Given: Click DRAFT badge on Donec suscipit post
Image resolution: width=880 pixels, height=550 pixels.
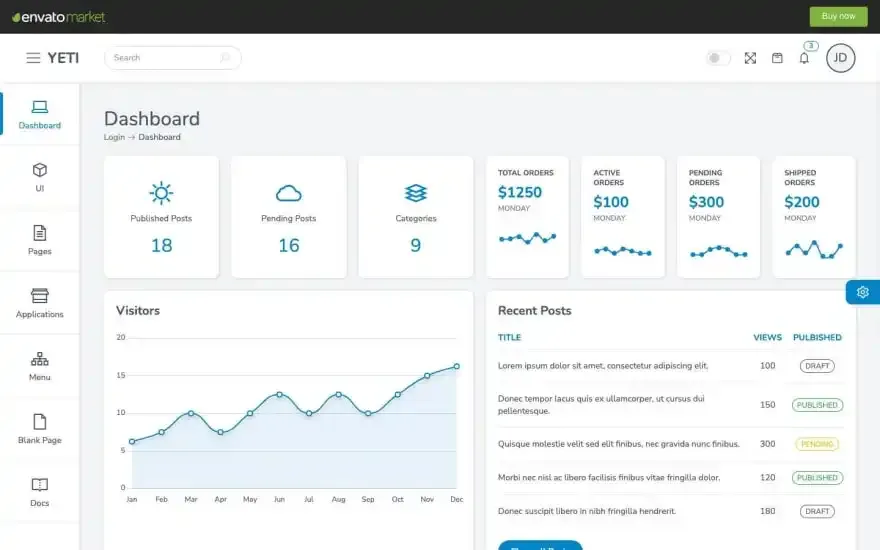Looking at the screenshot, I should [817, 511].
